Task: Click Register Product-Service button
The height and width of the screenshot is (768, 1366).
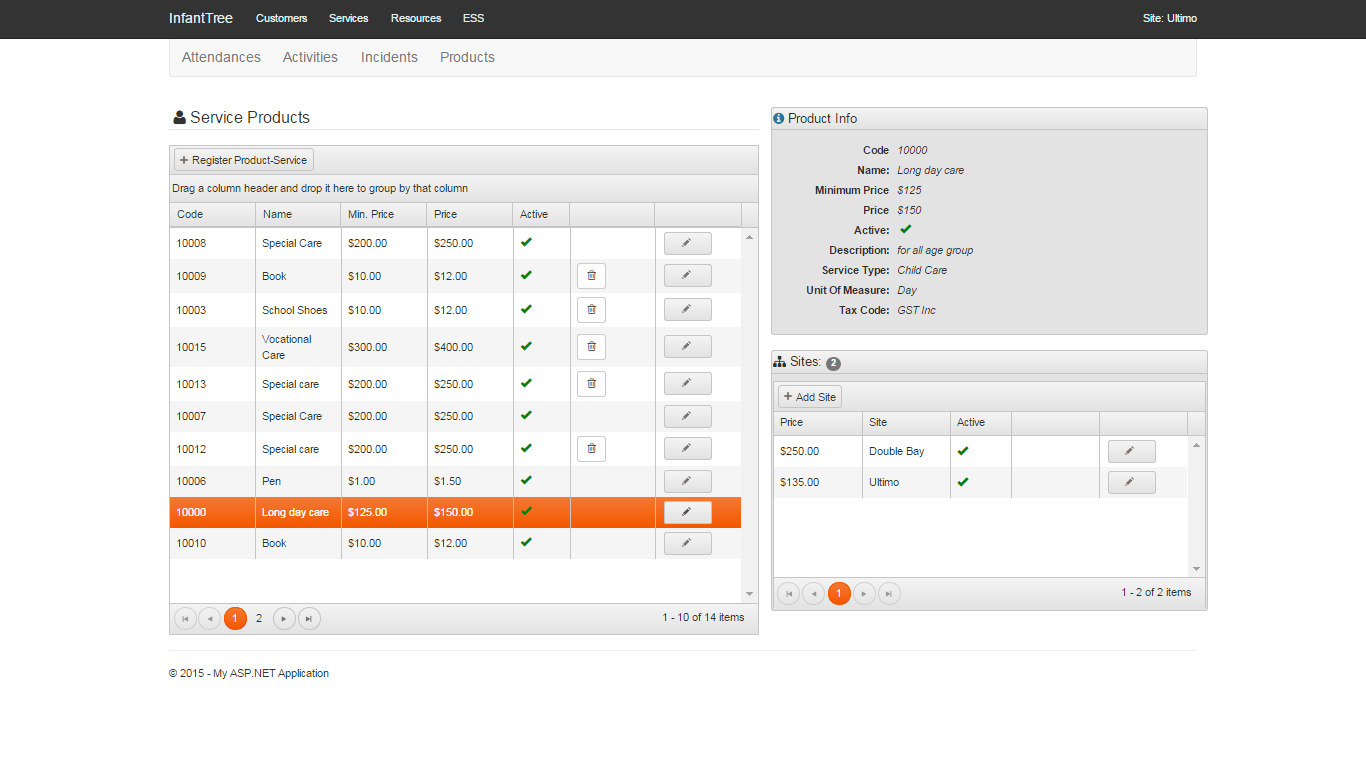Action: click(244, 160)
